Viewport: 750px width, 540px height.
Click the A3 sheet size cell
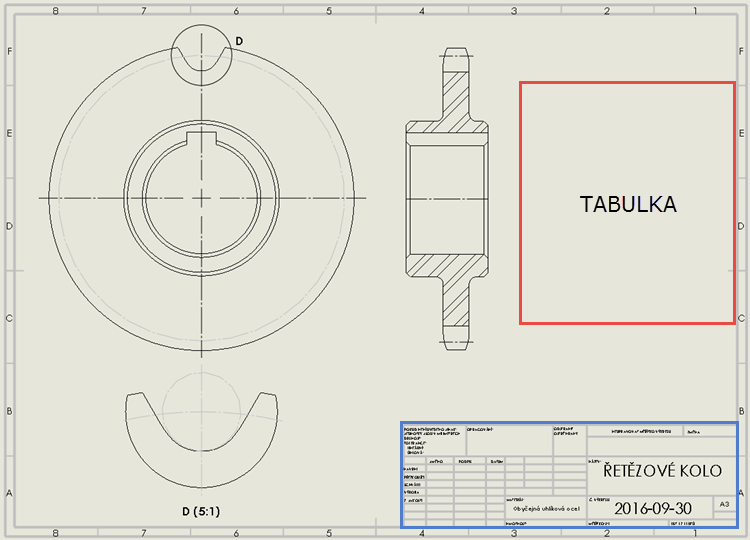click(x=724, y=504)
